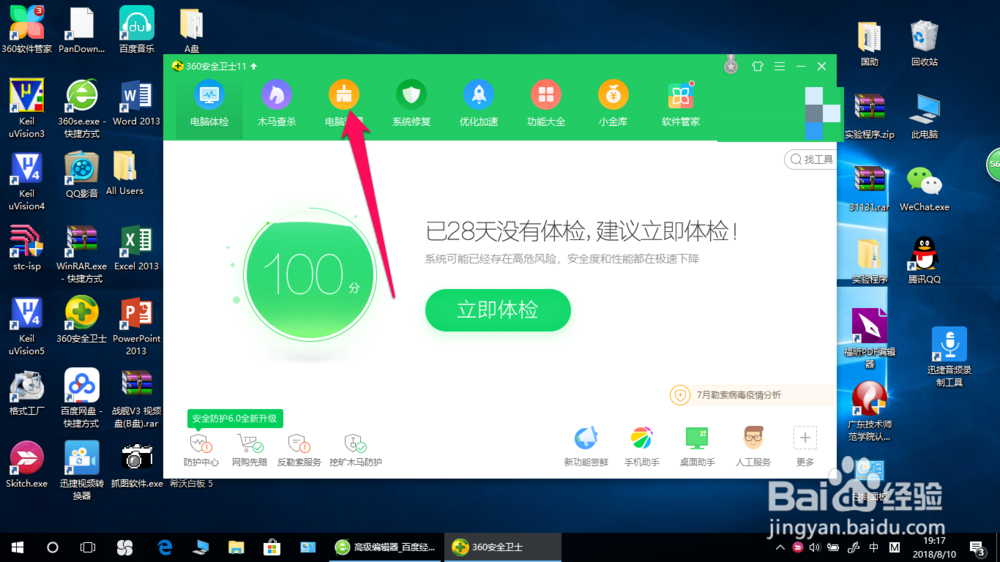Open the 此电脑 desktop icon

pos(924,116)
